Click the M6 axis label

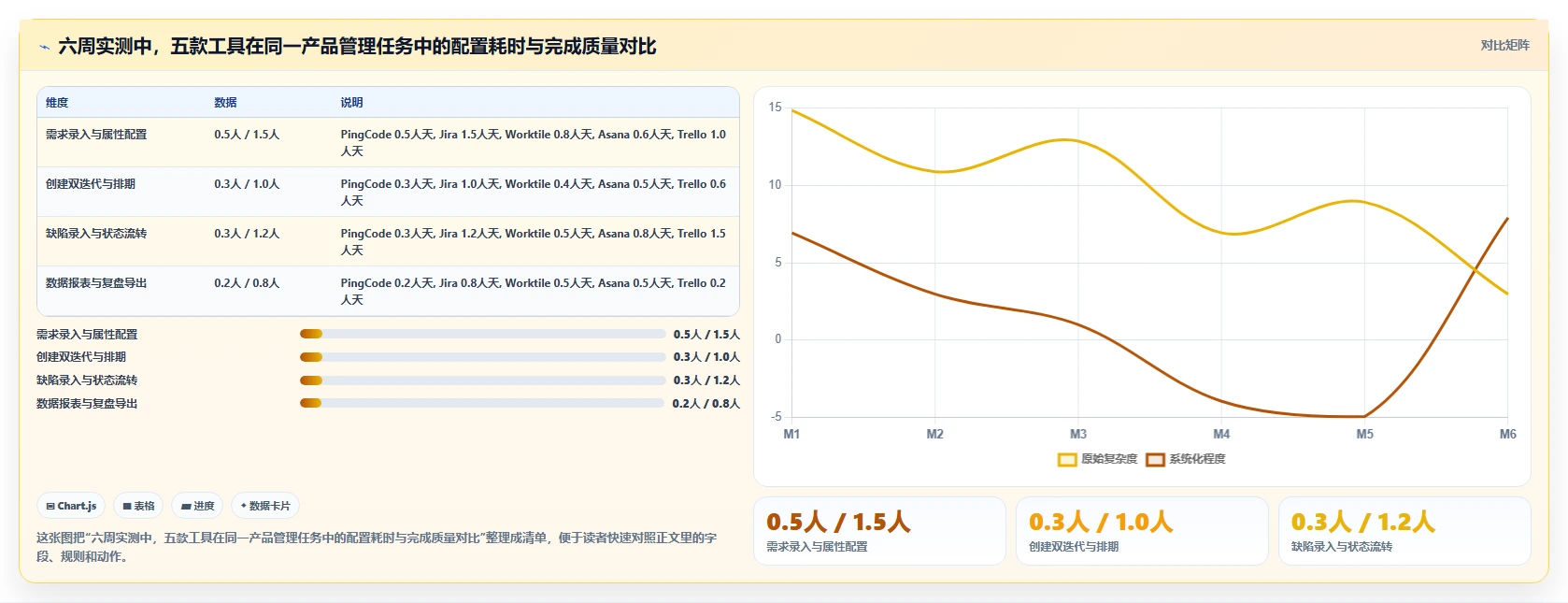click(1508, 435)
